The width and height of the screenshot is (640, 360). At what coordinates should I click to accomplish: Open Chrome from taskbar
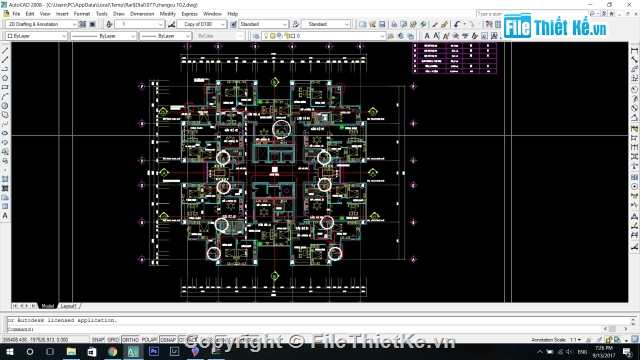point(112,351)
